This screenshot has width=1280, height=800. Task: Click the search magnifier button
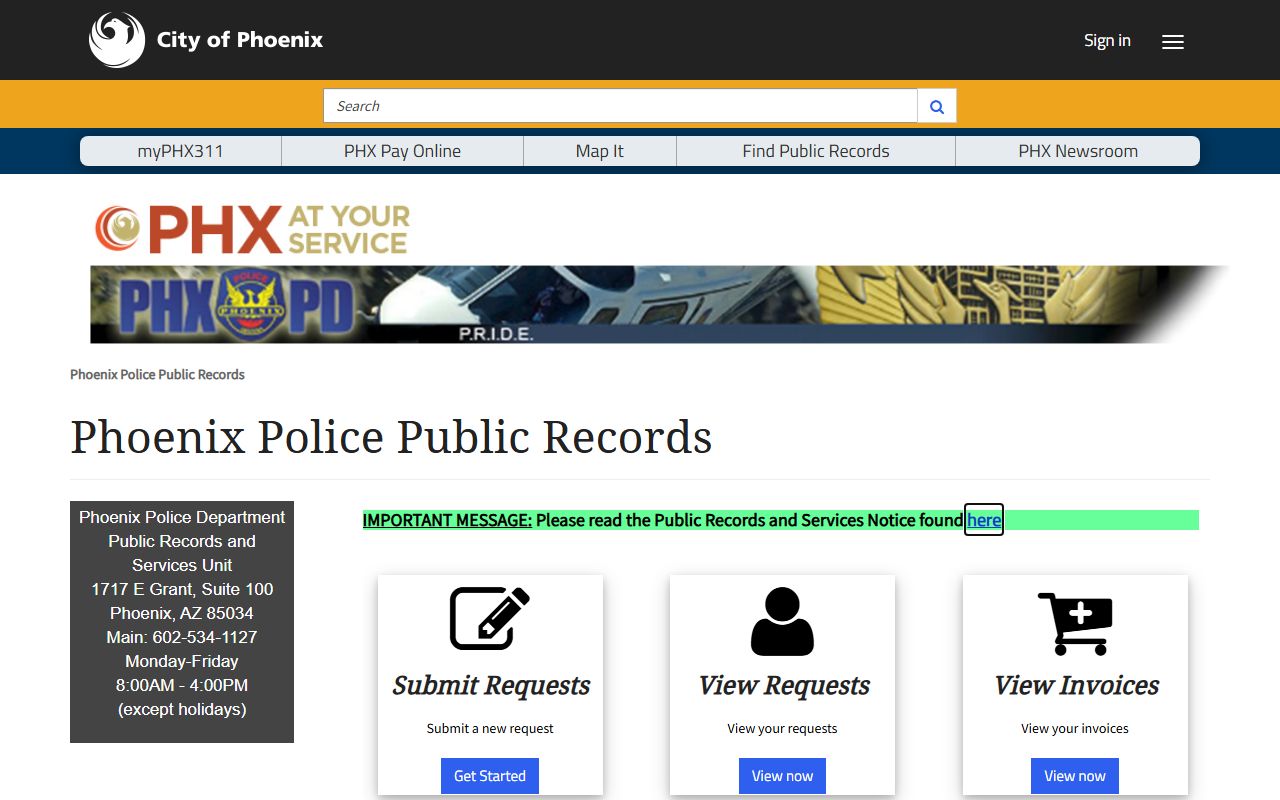click(x=937, y=106)
